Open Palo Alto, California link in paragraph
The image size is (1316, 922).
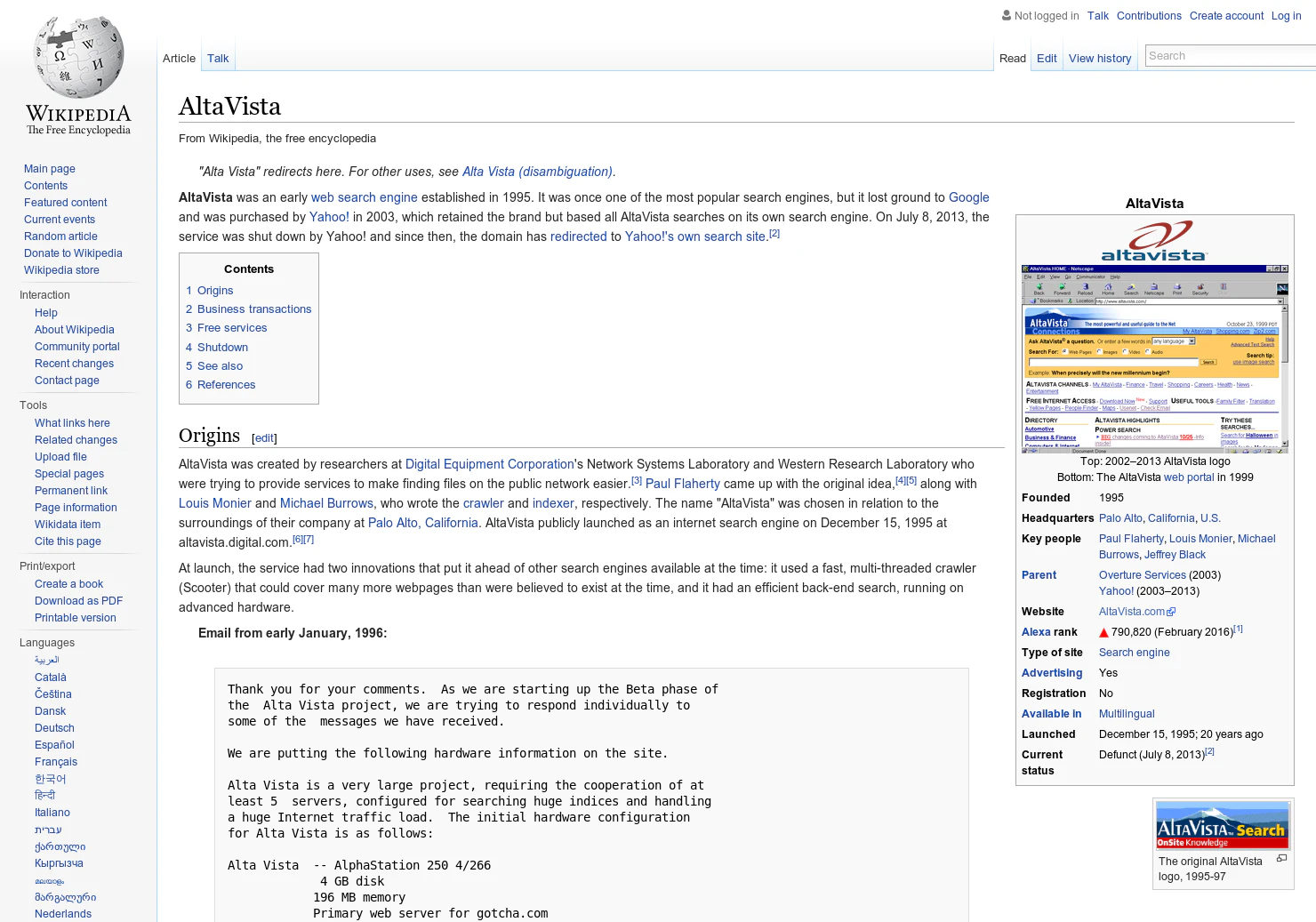(x=423, y=523)
